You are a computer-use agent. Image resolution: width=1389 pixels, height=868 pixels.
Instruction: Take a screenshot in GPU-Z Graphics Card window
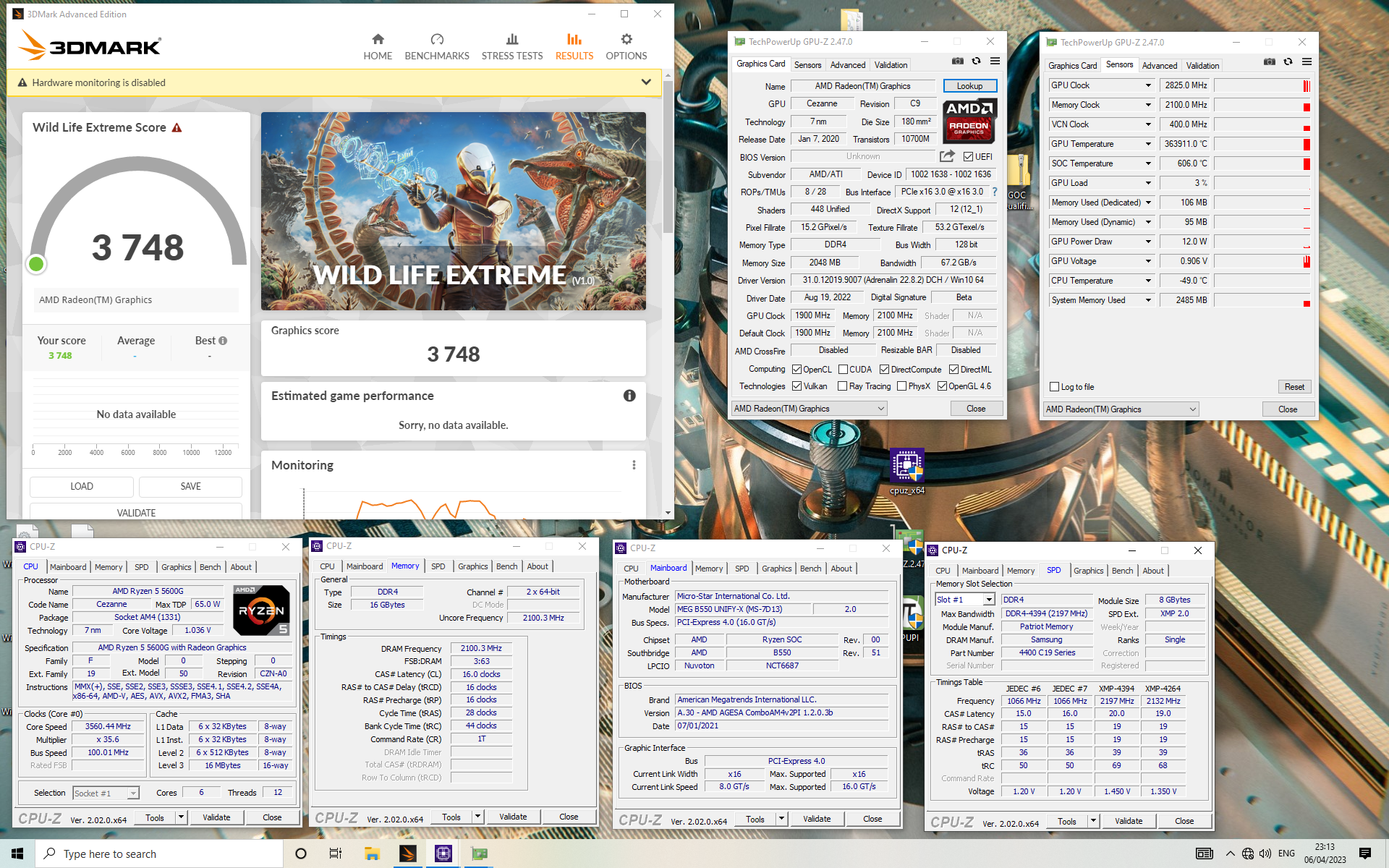957,61
